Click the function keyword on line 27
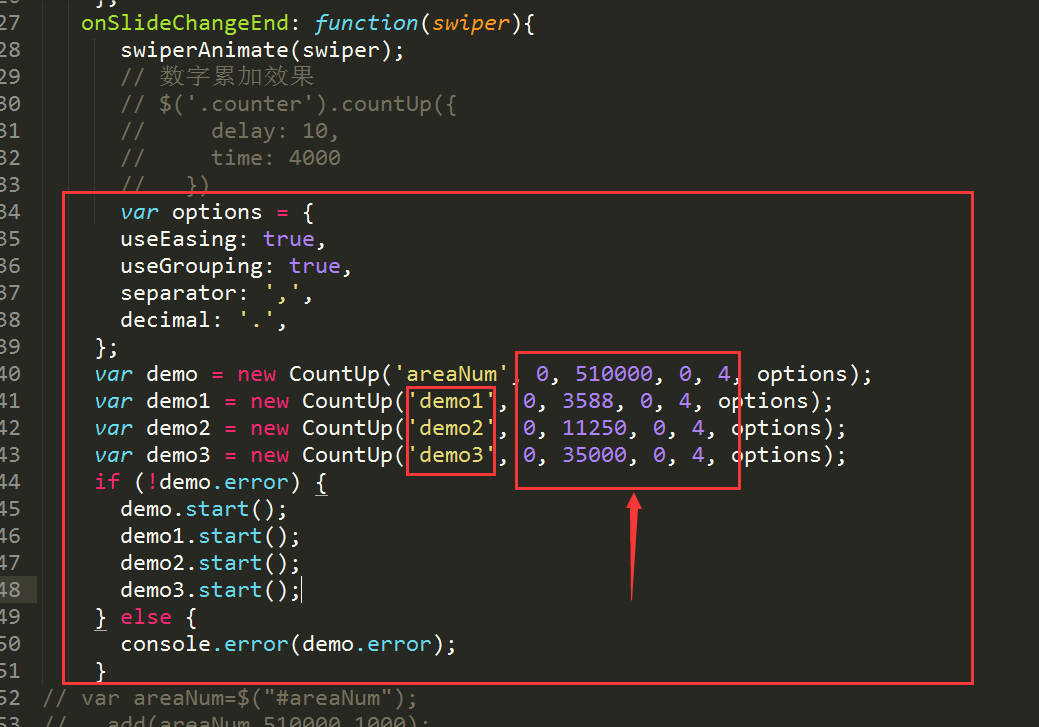Image resolution: width=1039 pixels, height=727 pixels. coord(366,23)
